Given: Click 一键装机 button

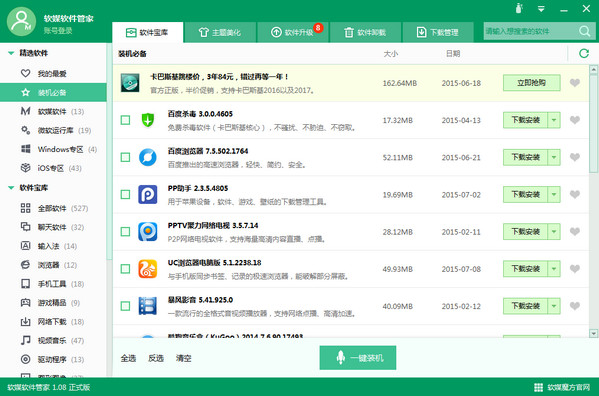Looking at the screenshot, I should tap(358, 358).
